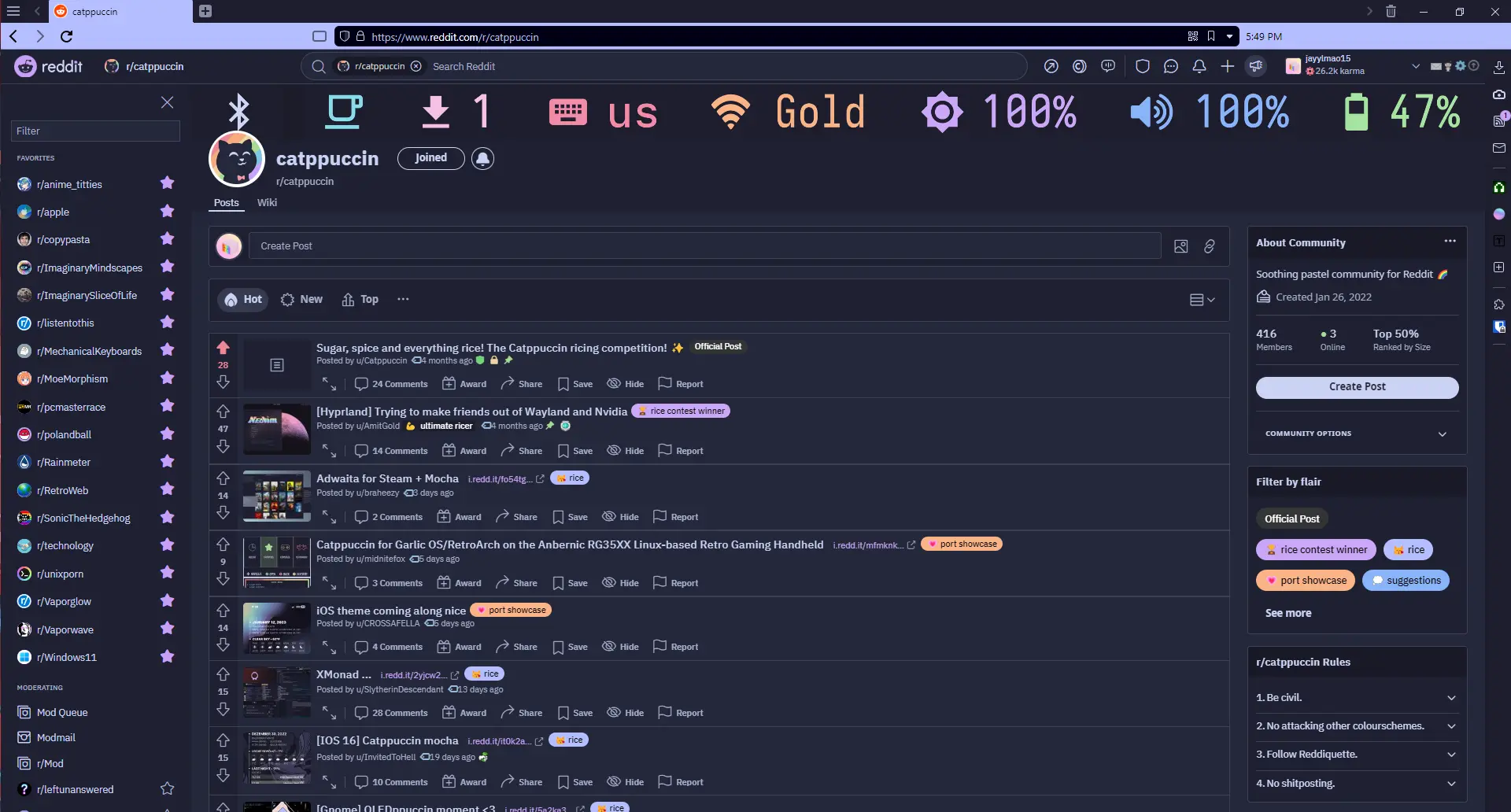Attach link via link icon in Create Post
1511x812 pixels.
pos(1209,246)
